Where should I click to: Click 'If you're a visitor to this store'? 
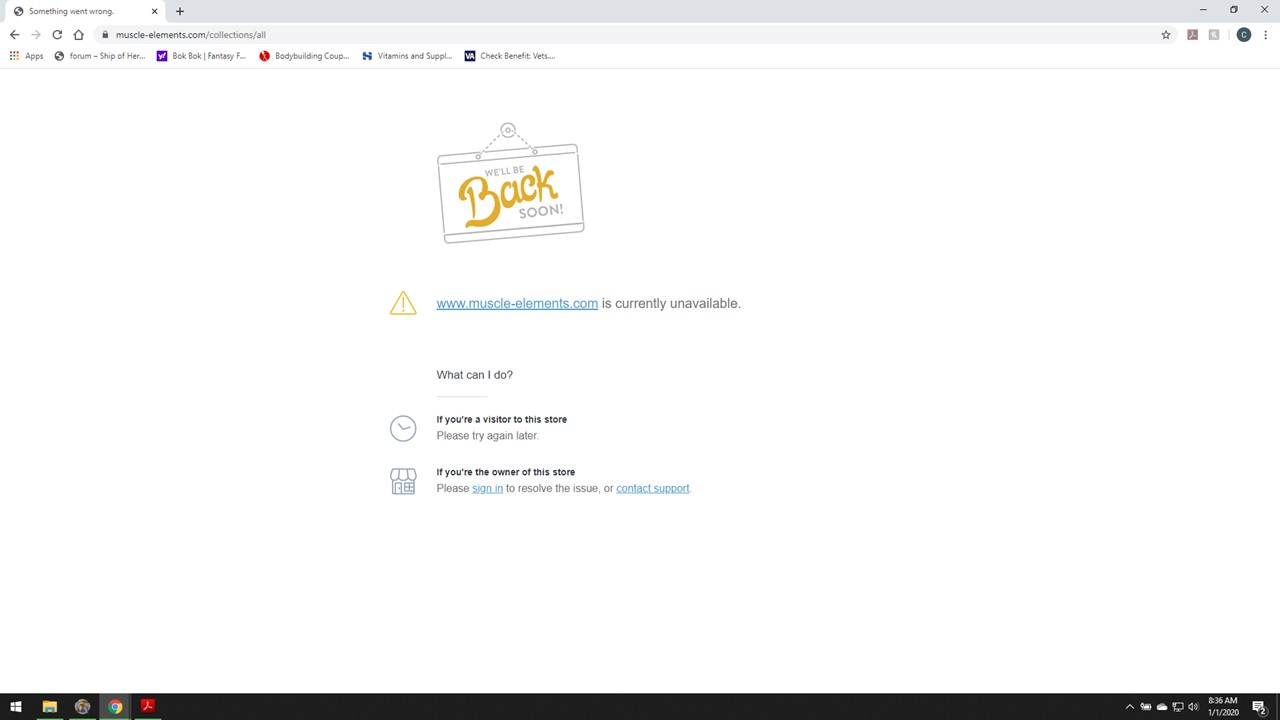(x=501, y=419)
